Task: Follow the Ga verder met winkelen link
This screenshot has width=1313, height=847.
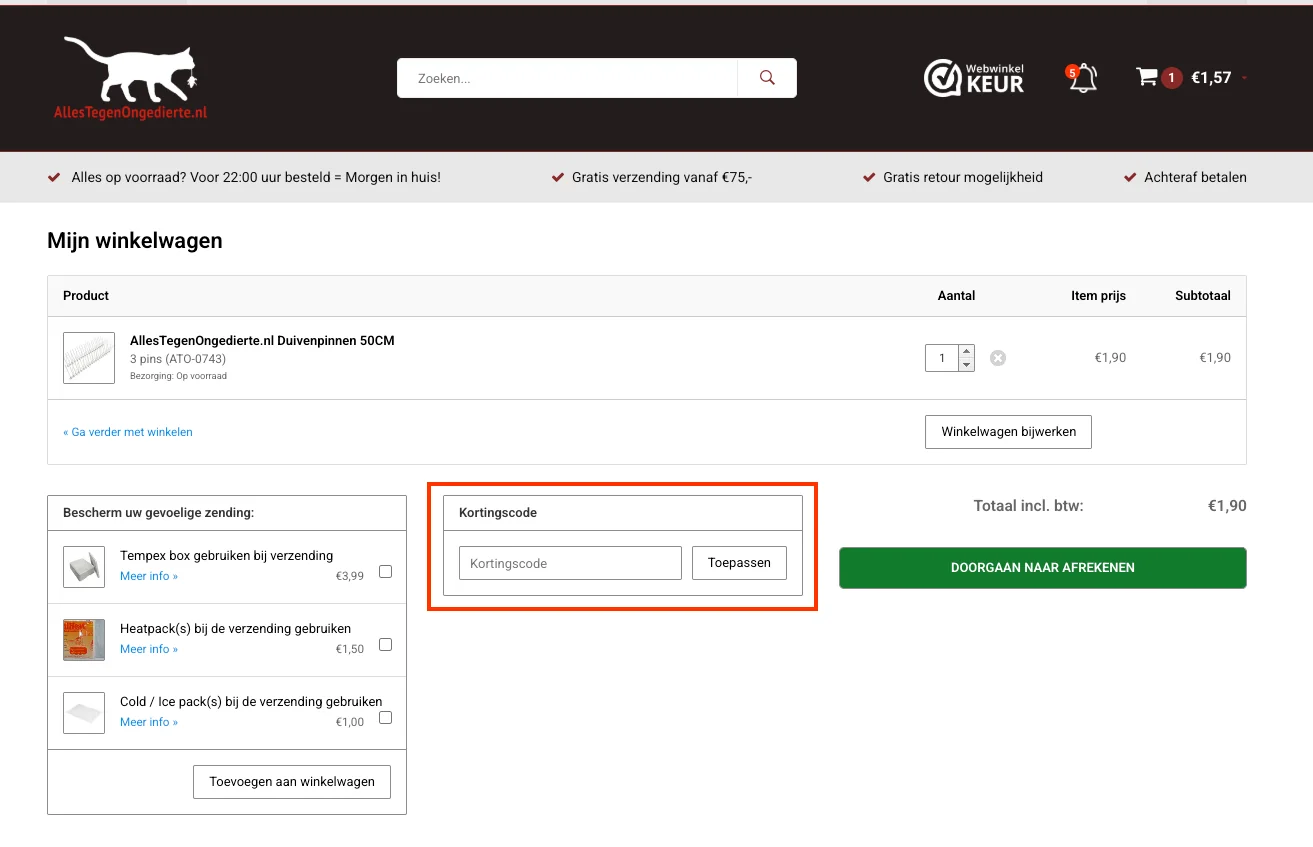Action: [x=128, y=432]
